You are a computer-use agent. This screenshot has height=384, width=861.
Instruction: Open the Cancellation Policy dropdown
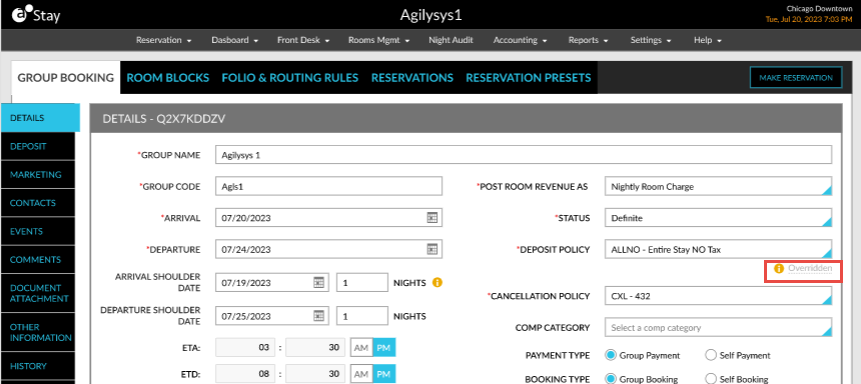pyautogui.click(x=718, y=296)
